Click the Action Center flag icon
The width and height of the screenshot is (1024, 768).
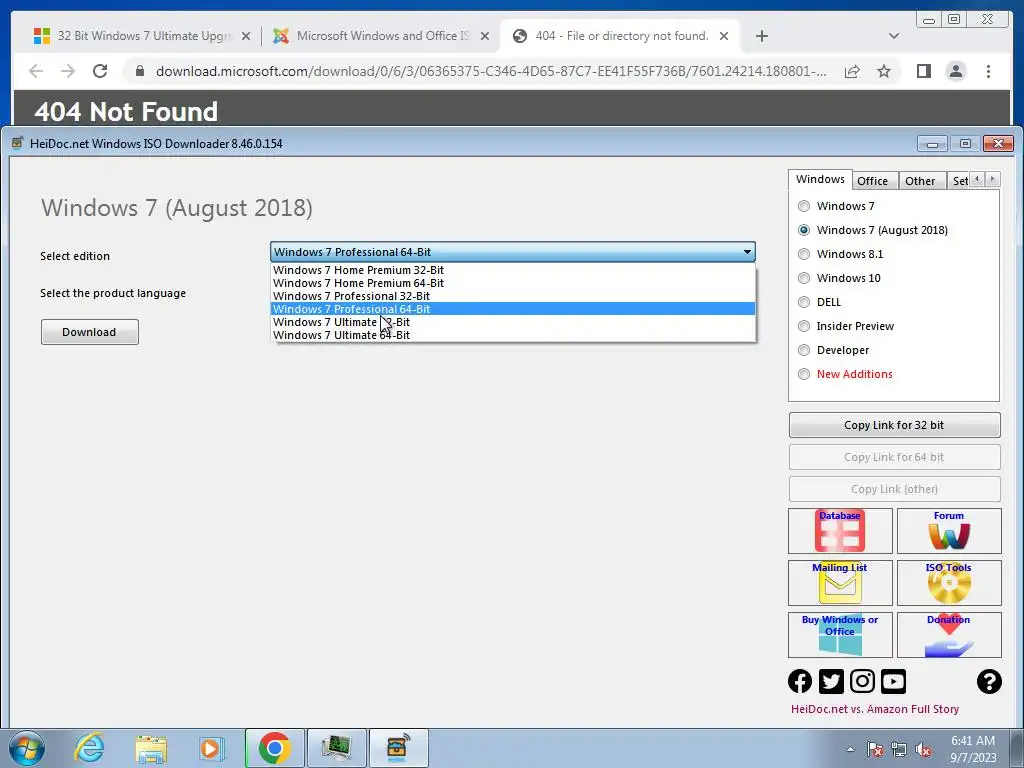point(874,750)
